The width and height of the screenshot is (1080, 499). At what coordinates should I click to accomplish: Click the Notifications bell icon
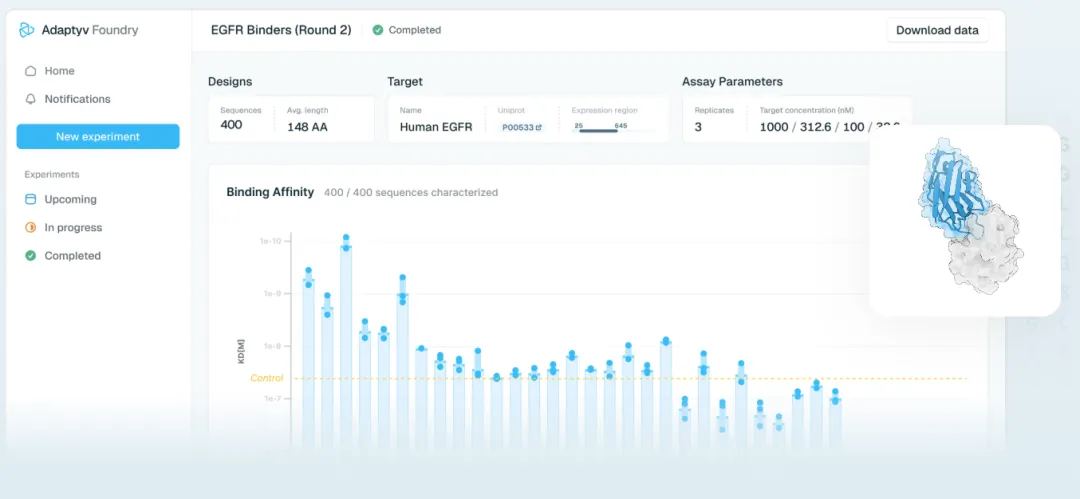(30, 99)
